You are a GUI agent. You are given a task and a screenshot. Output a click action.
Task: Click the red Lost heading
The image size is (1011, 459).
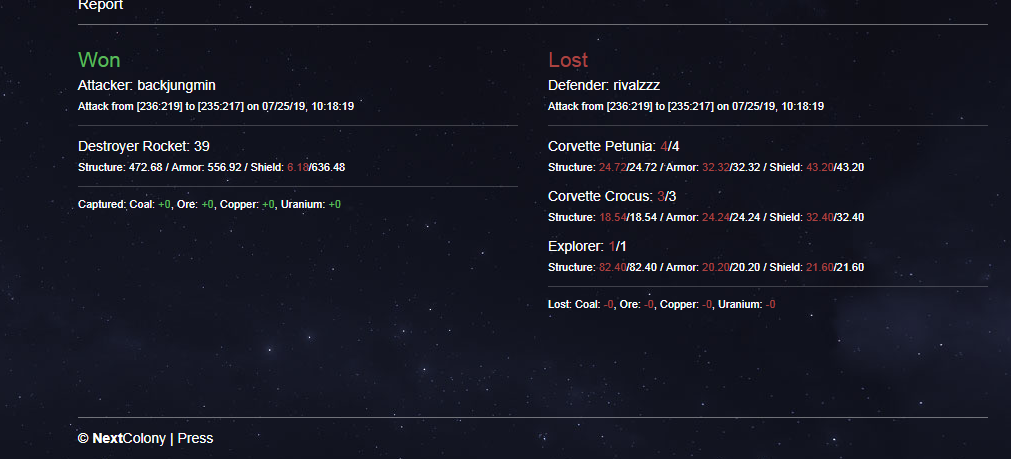[568, 60]
